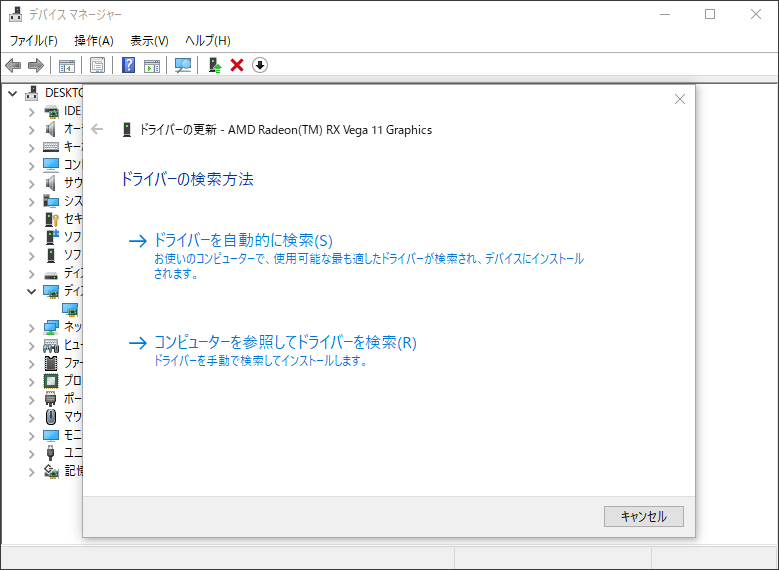Minimize the Device Manager window
This screenshot has width=779, height=570.
point(665,14)
